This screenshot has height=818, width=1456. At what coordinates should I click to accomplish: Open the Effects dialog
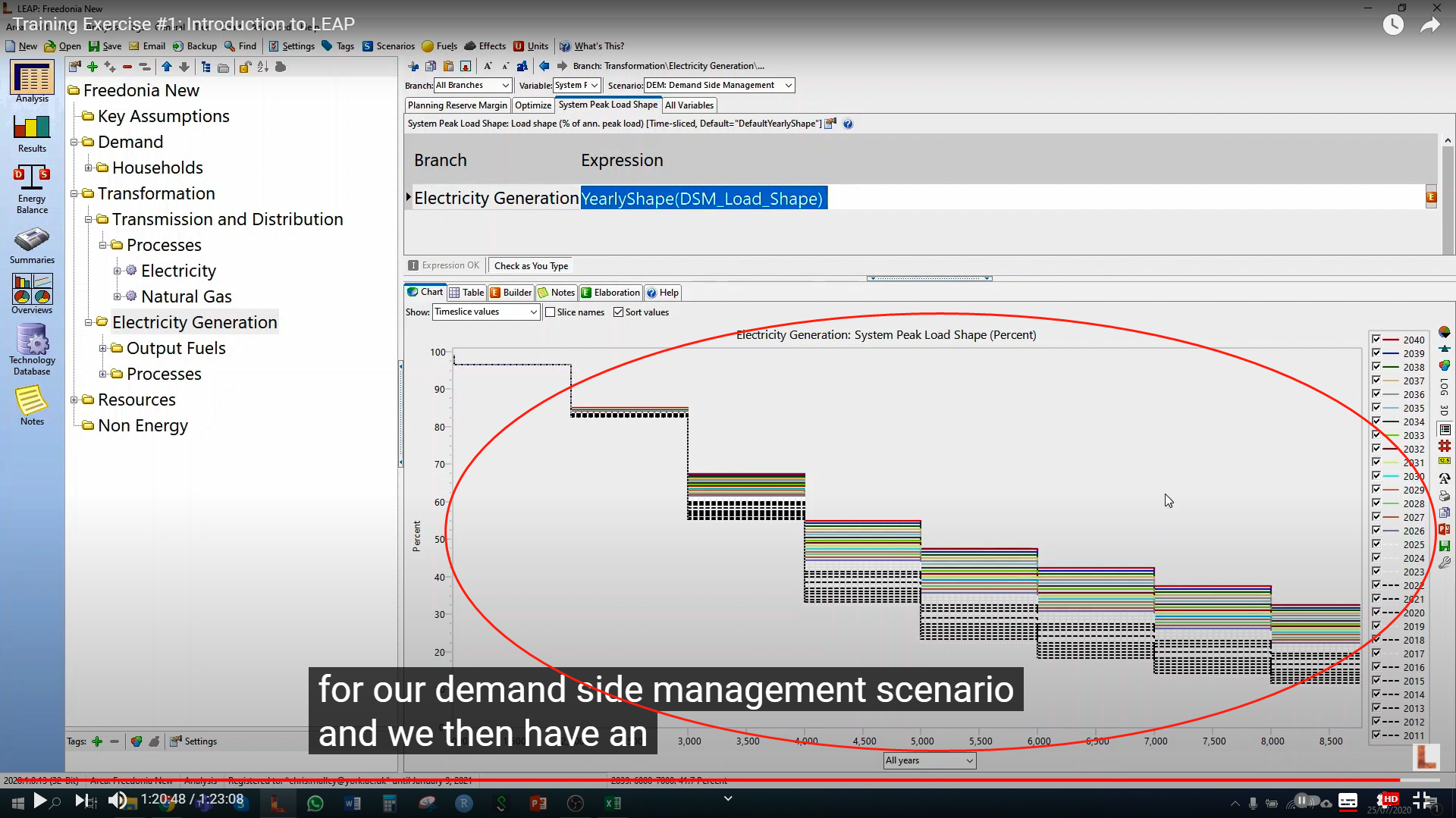tap(485, 46)
